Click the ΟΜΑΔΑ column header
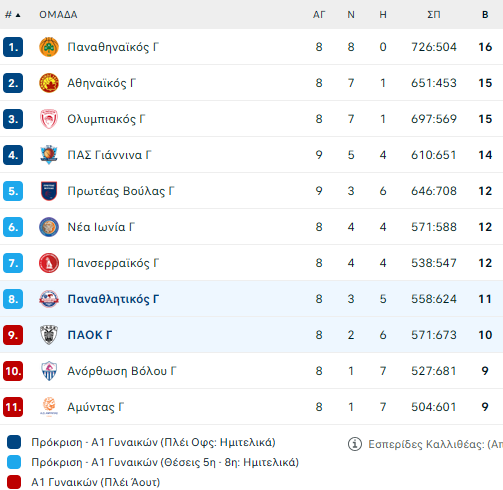The width and height of the screenshot is (503, 490). 58,15
